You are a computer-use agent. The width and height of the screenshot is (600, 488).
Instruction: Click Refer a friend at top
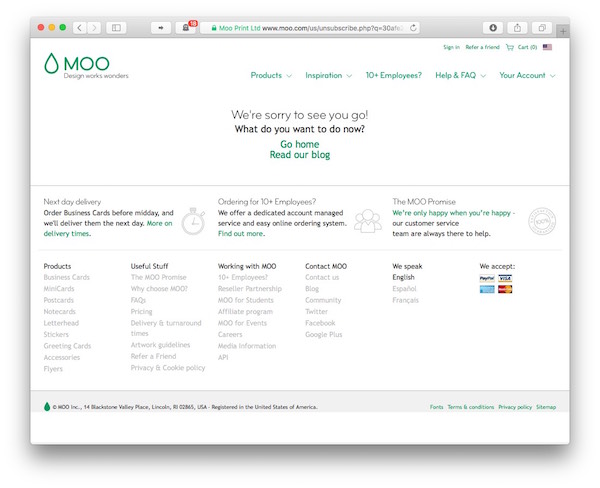coord(483,47)
